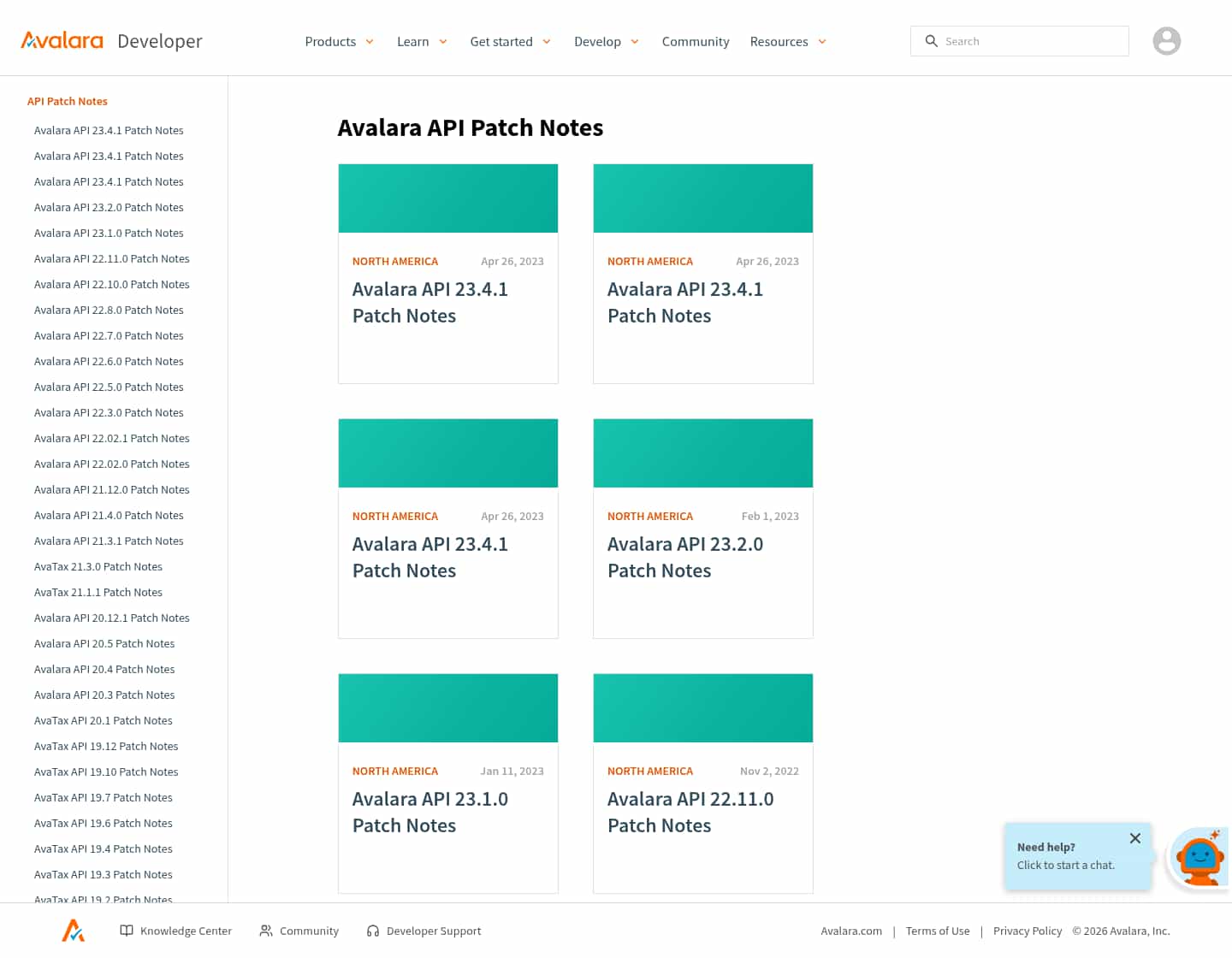Select Community in the top navigation
The width and height of the screenshot is (1232, 958).
click(x=695, y=41)
